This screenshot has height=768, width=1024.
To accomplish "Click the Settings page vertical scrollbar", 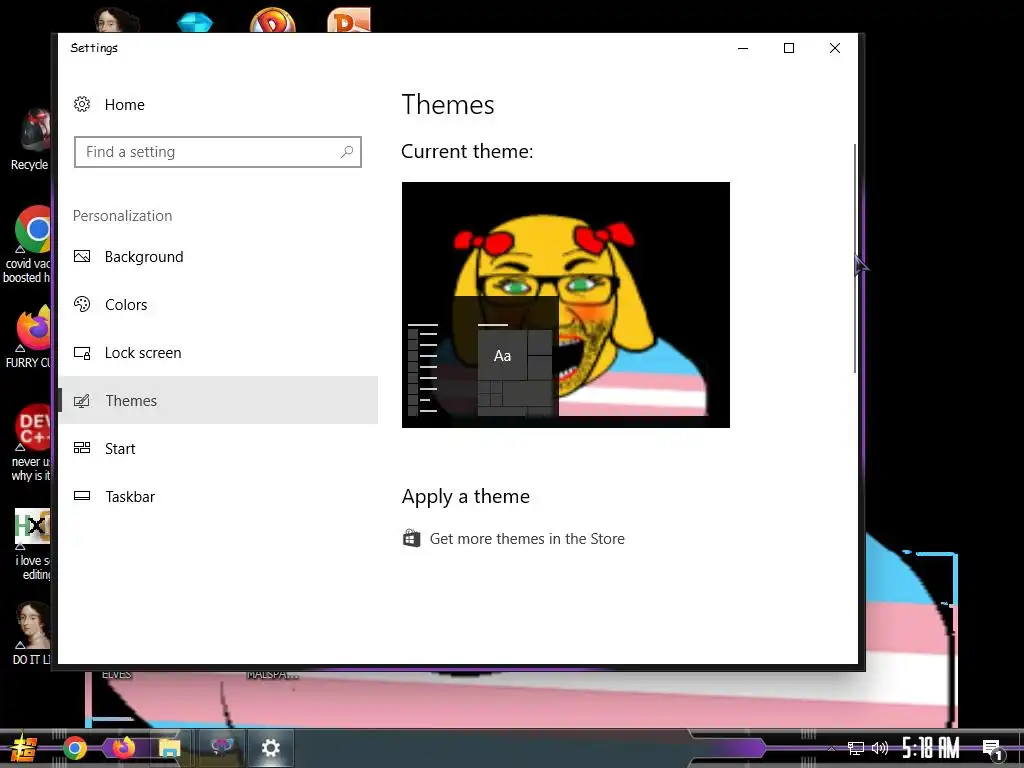I will (854, 259).
